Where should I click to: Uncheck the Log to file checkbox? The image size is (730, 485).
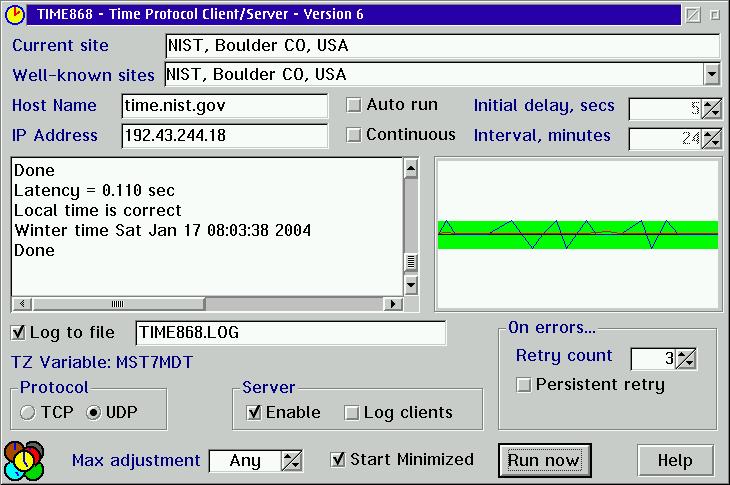(18, 332)
